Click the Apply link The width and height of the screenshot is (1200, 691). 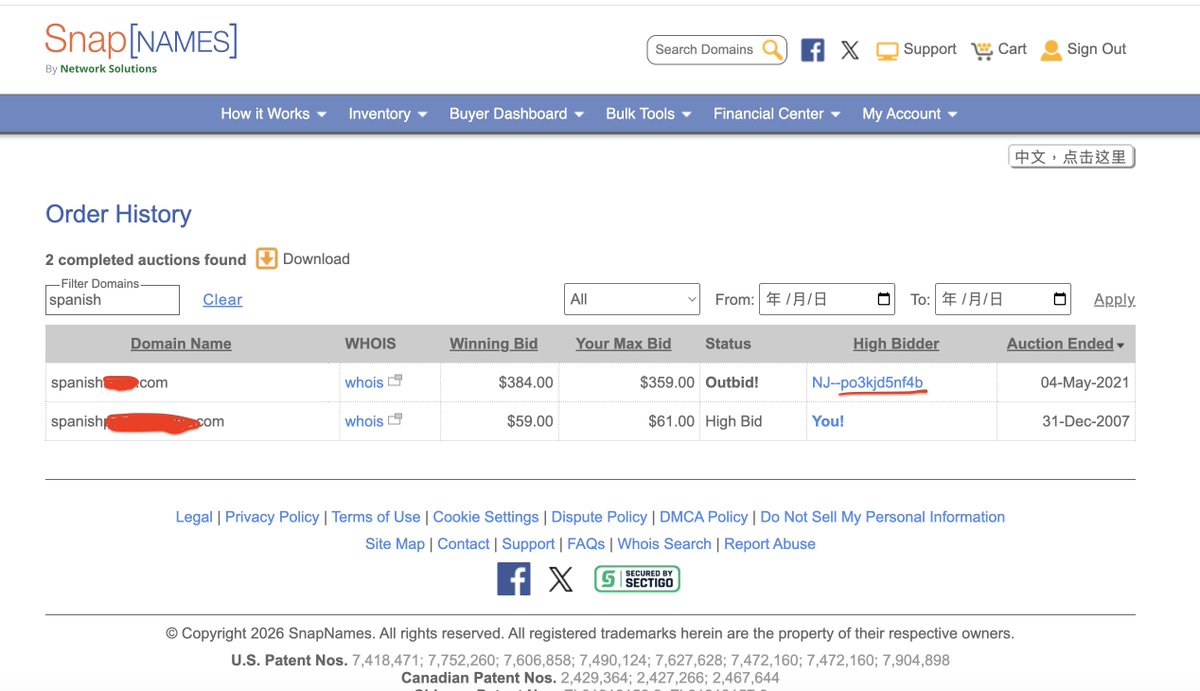pos(1114,300)
